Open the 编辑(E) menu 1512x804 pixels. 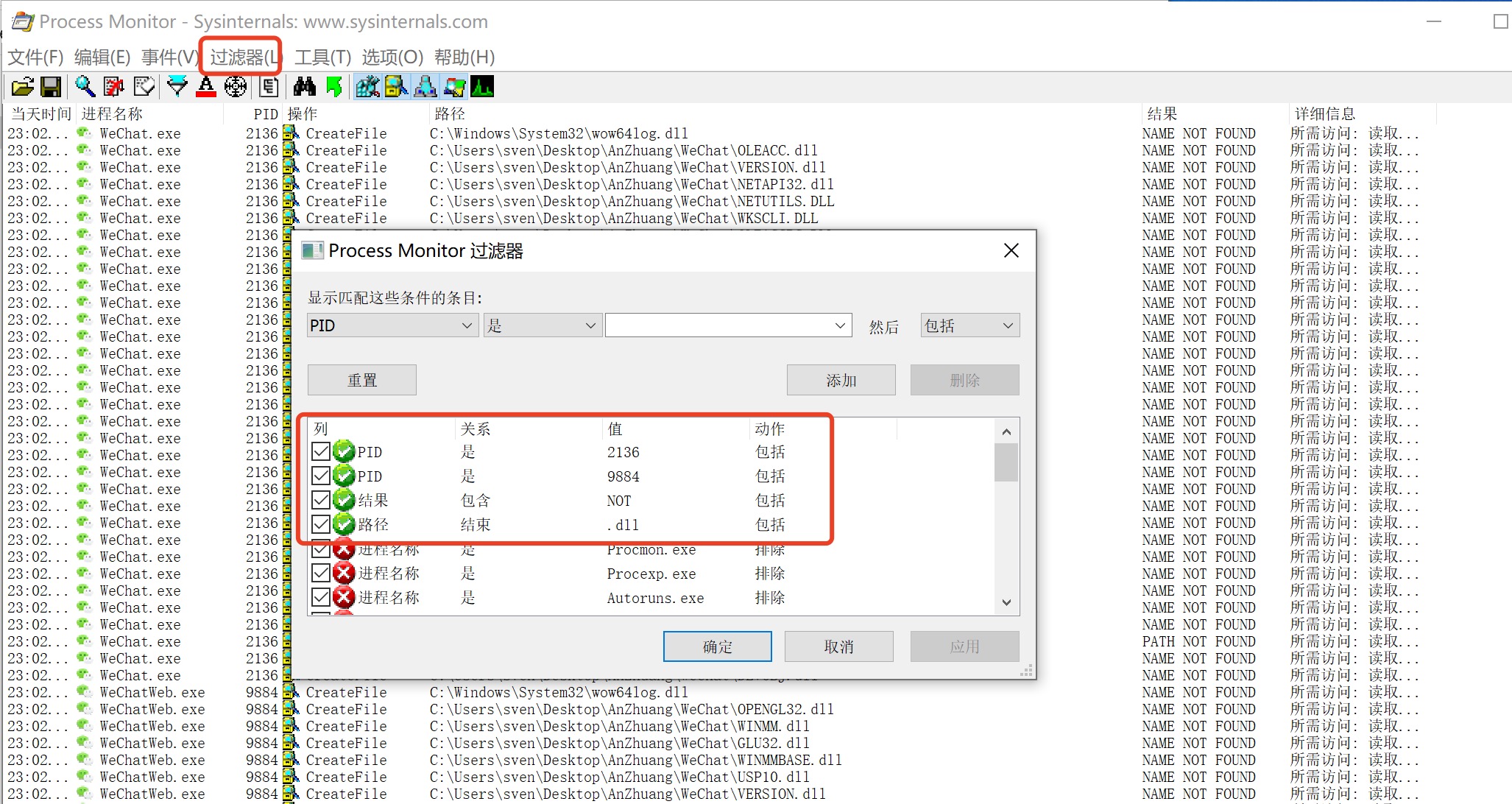point(102,57)
